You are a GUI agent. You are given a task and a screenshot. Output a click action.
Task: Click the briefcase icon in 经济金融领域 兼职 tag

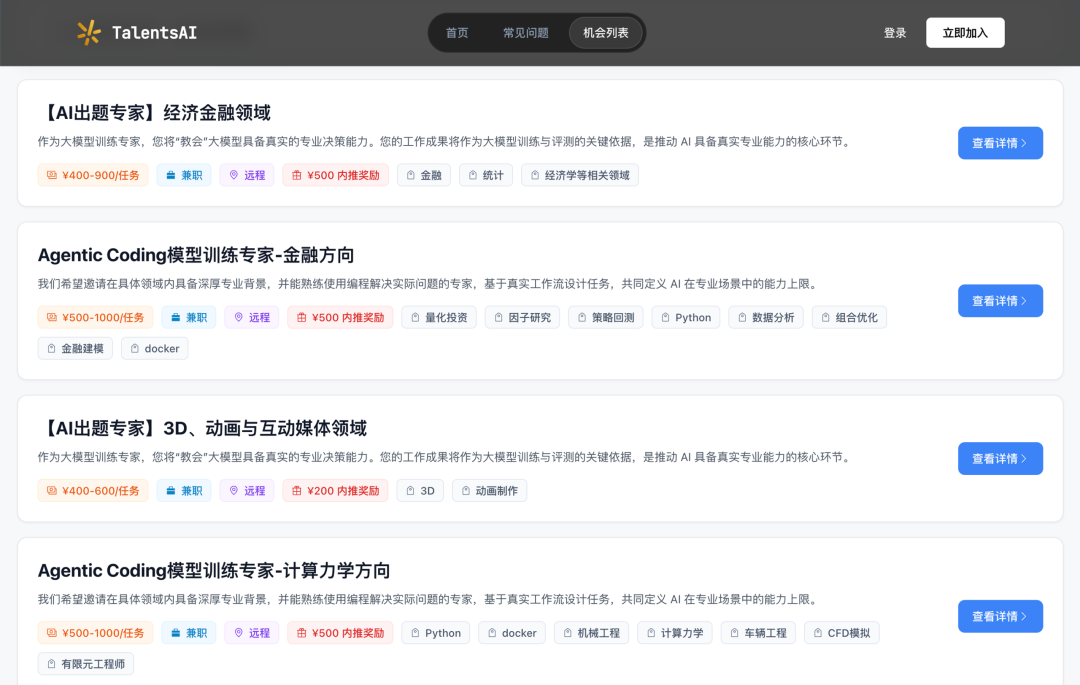[x=171, y=175]
